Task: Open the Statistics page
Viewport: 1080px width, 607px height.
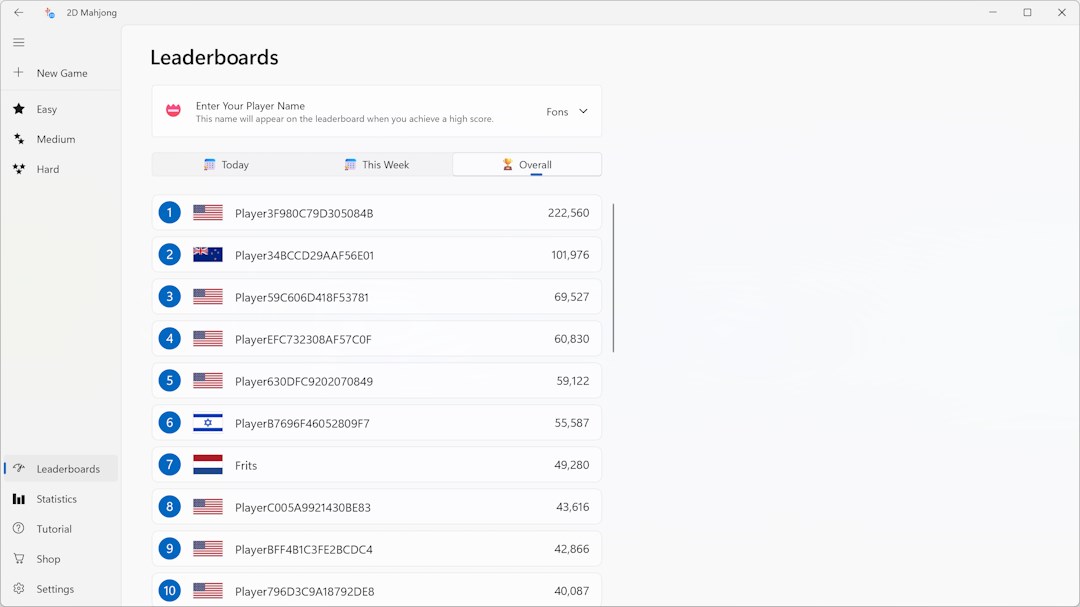Action: (x=56, y=499)
